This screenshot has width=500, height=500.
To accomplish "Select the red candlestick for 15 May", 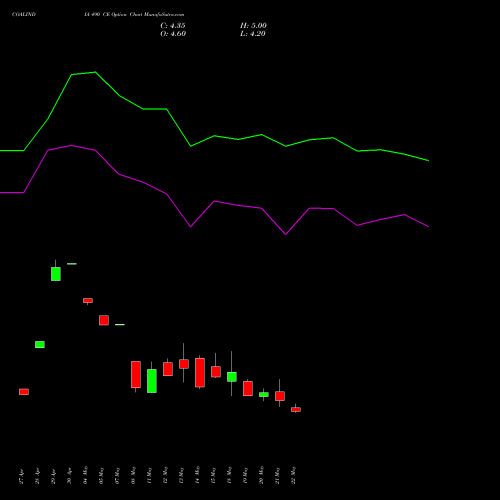I will click(216, 372).
